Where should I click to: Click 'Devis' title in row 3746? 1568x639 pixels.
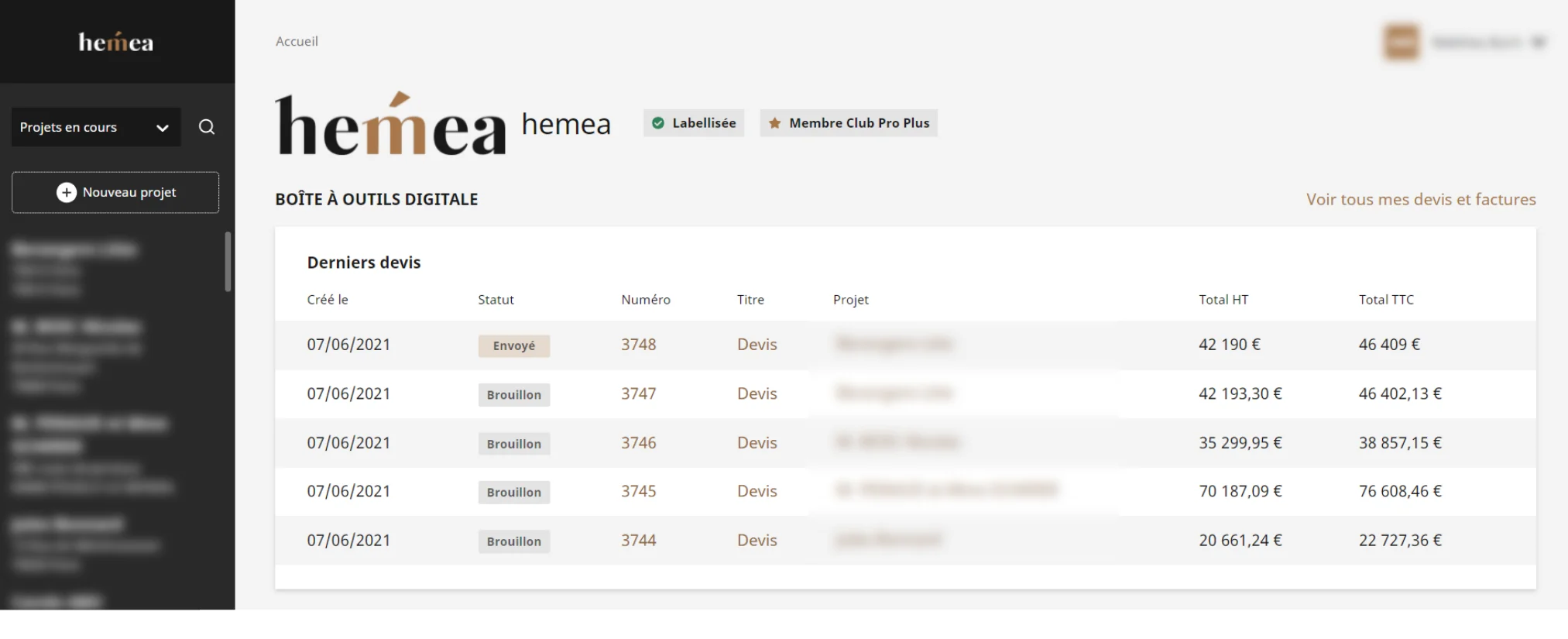pyautogui.click(x=757, y=443)
